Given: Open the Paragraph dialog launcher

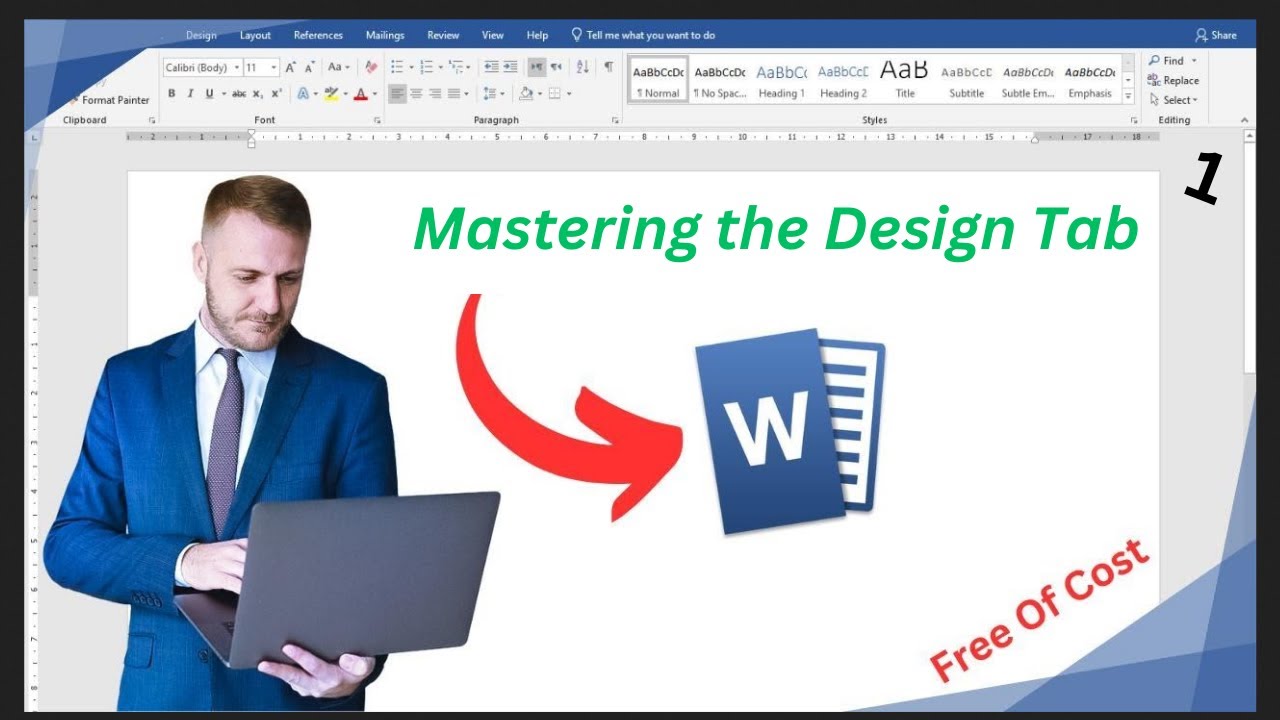Looking at the screenshot, I should click(x=615, y=120).
